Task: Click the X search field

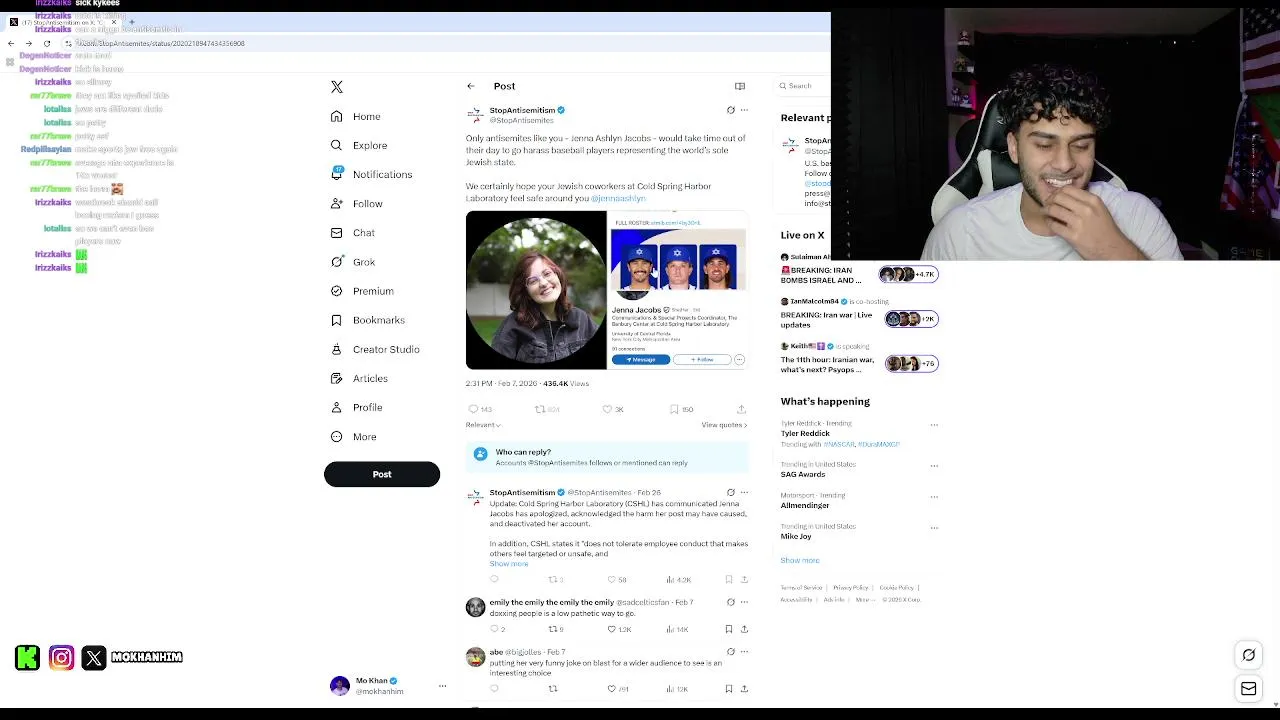Action: 804,86
